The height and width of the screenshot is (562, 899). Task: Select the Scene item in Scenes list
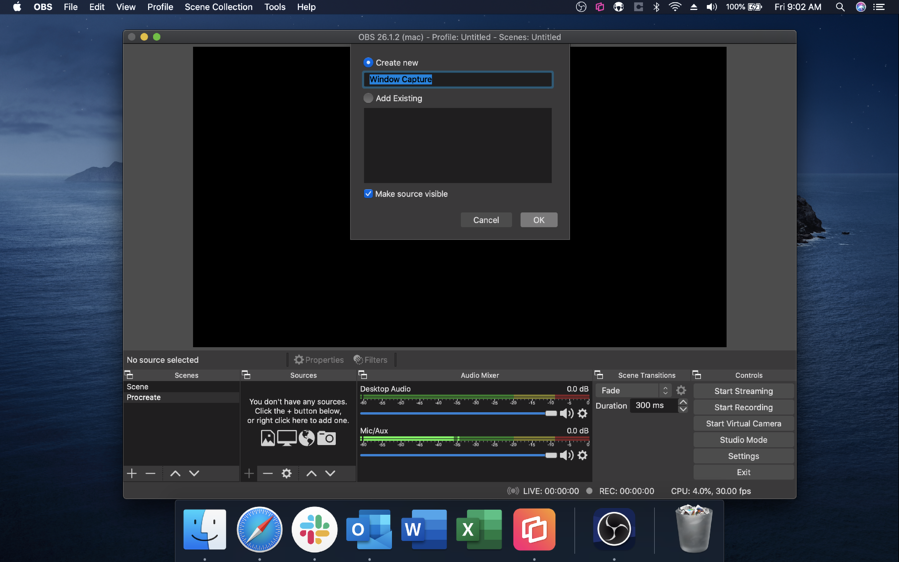[x=182, y=387]
